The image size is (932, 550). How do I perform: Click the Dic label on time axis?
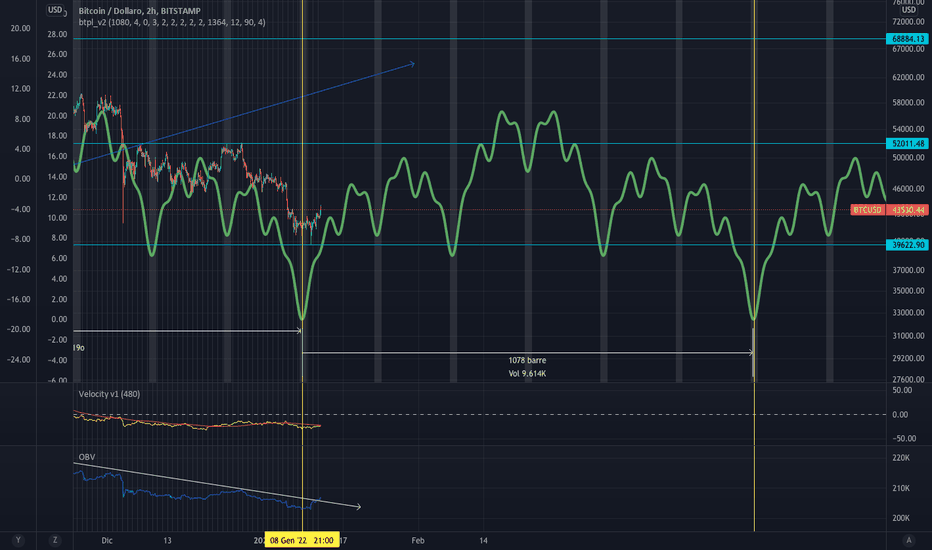(107, 540)
